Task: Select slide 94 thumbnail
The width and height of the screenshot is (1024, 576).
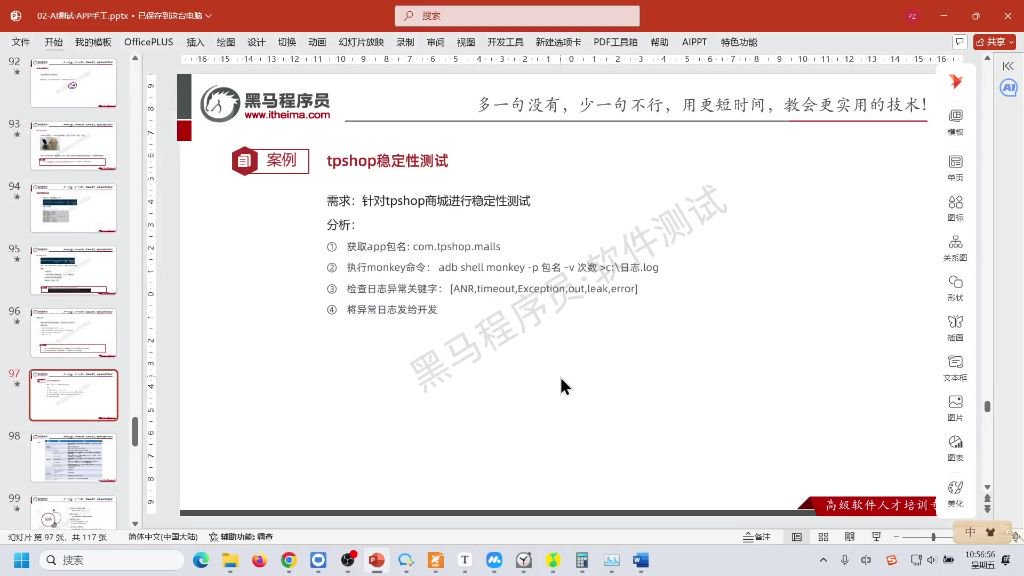Action: [73, 208]
